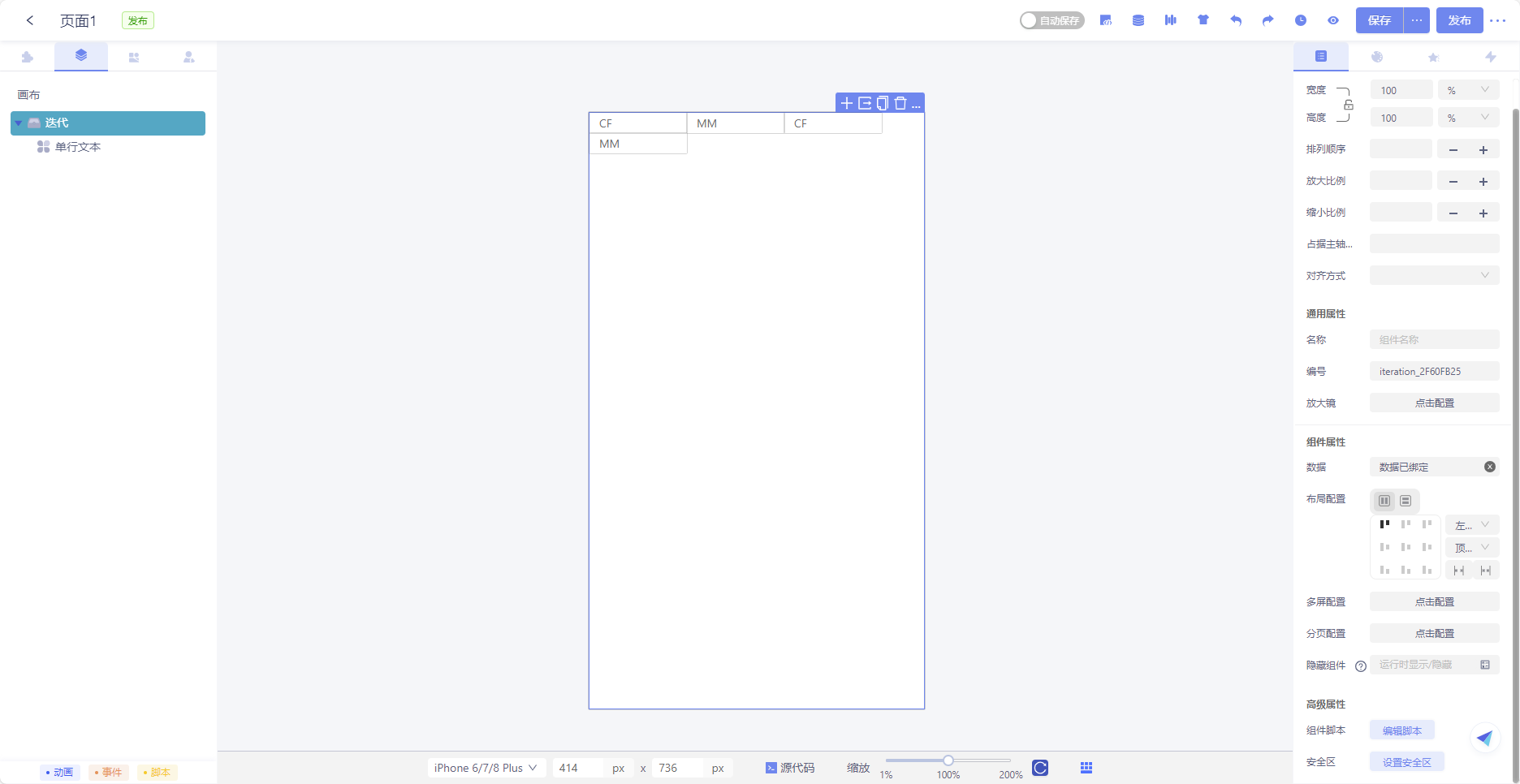This screenshot has height=784, width=1520.
Task: Open the more options beside 保存
Action: click(x=1417, y=20)
